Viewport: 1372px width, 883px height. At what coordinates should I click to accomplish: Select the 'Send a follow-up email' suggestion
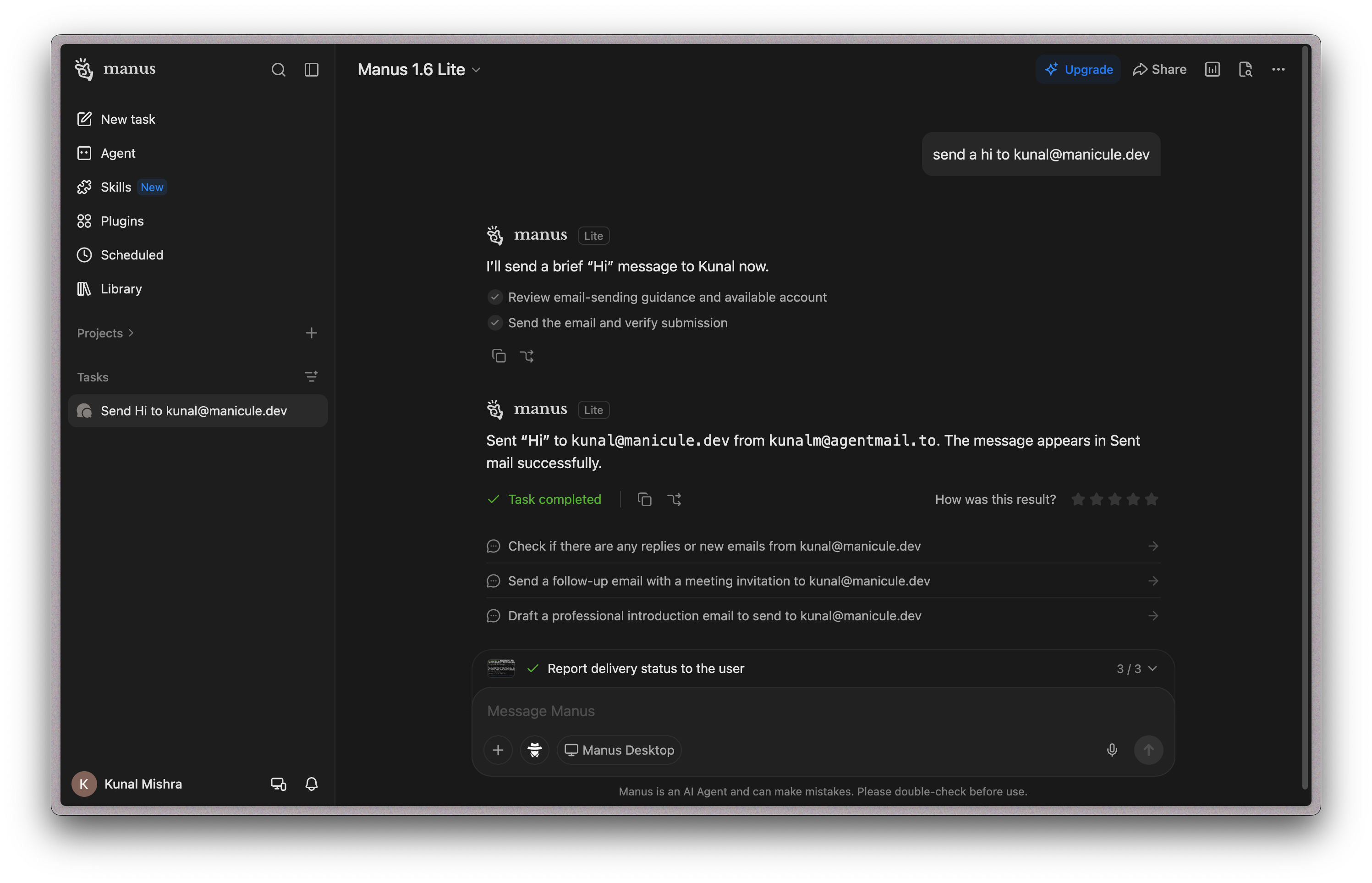pos(823,581)
